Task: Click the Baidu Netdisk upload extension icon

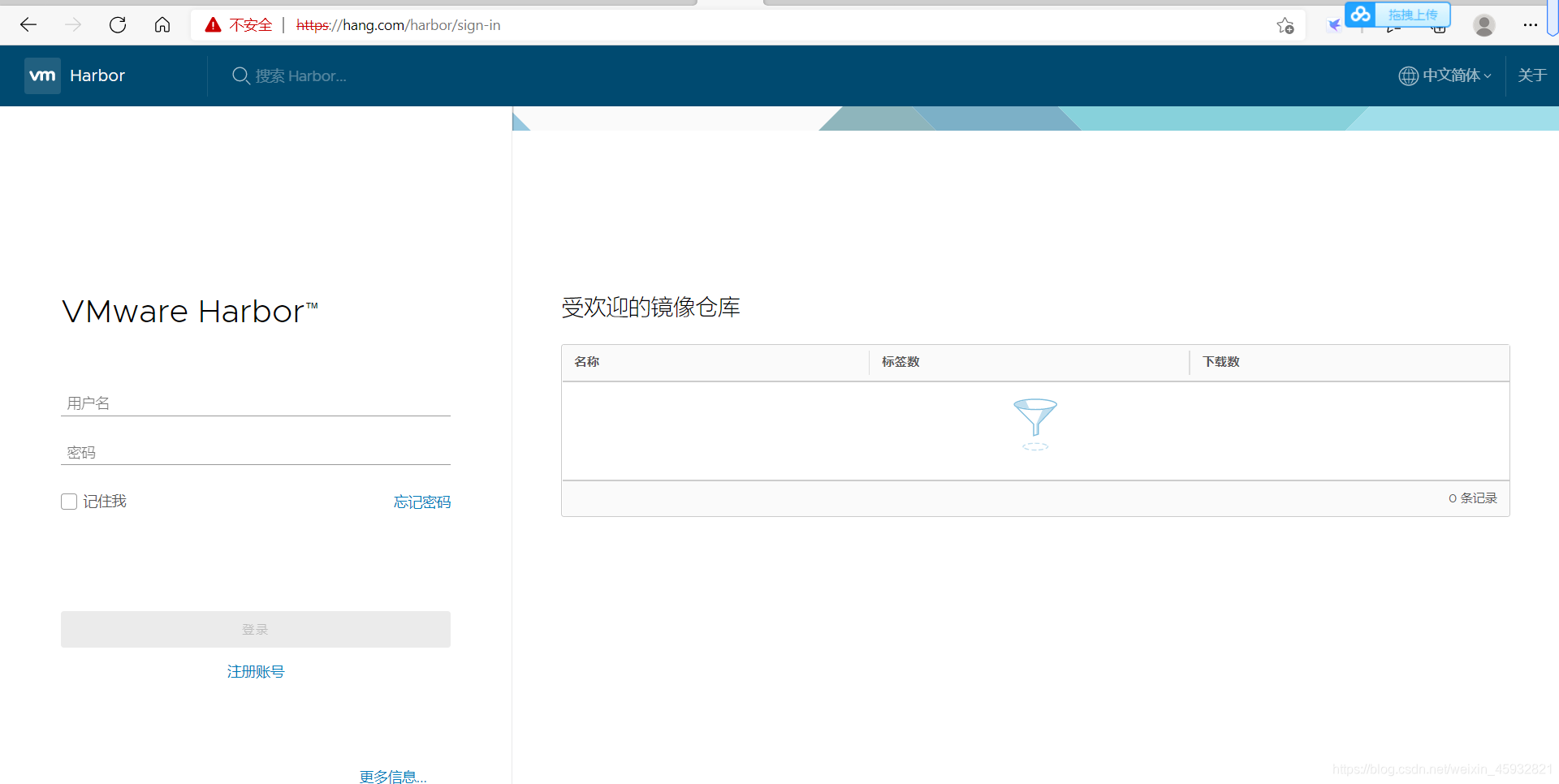Action: tap(1361, 14)
